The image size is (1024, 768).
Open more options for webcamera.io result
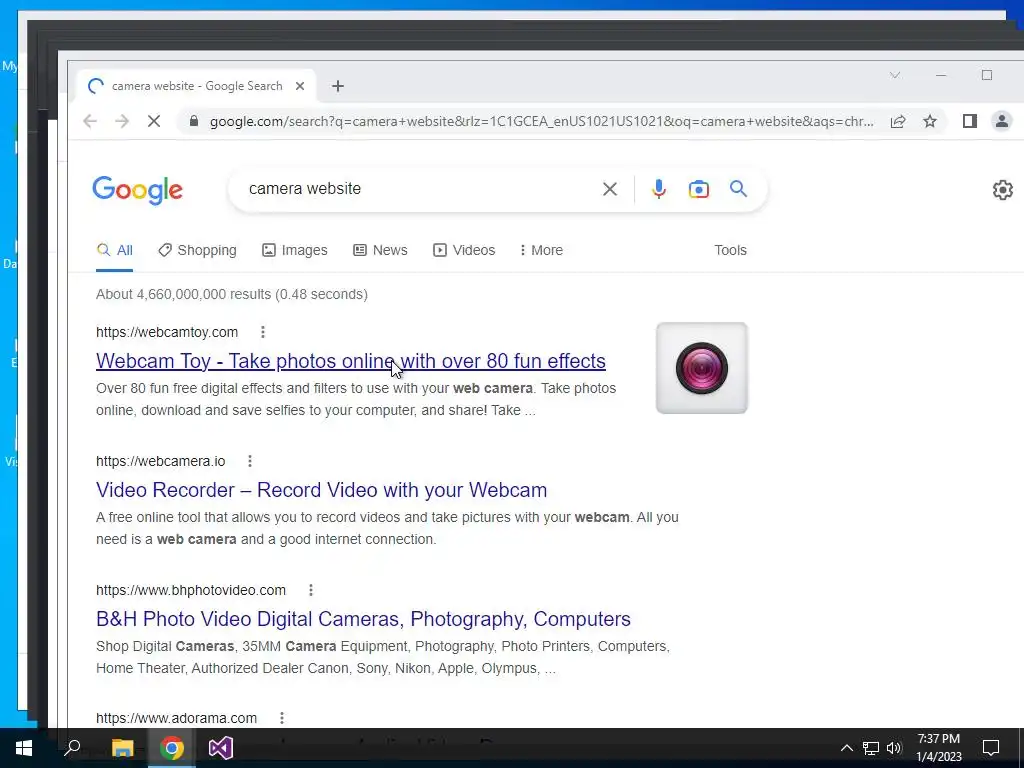coord(249,462)
